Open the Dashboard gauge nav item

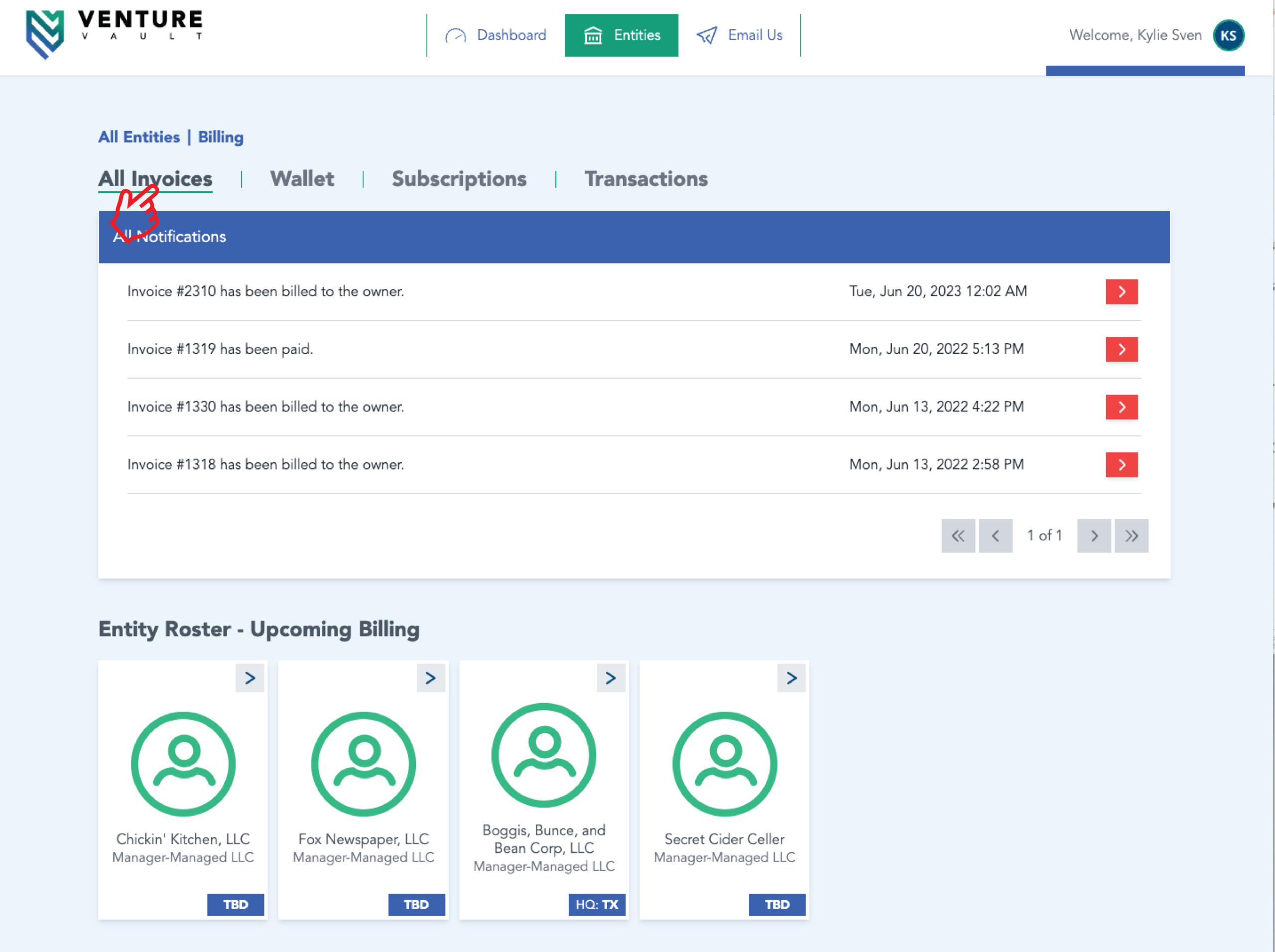[x=496, y=35]
